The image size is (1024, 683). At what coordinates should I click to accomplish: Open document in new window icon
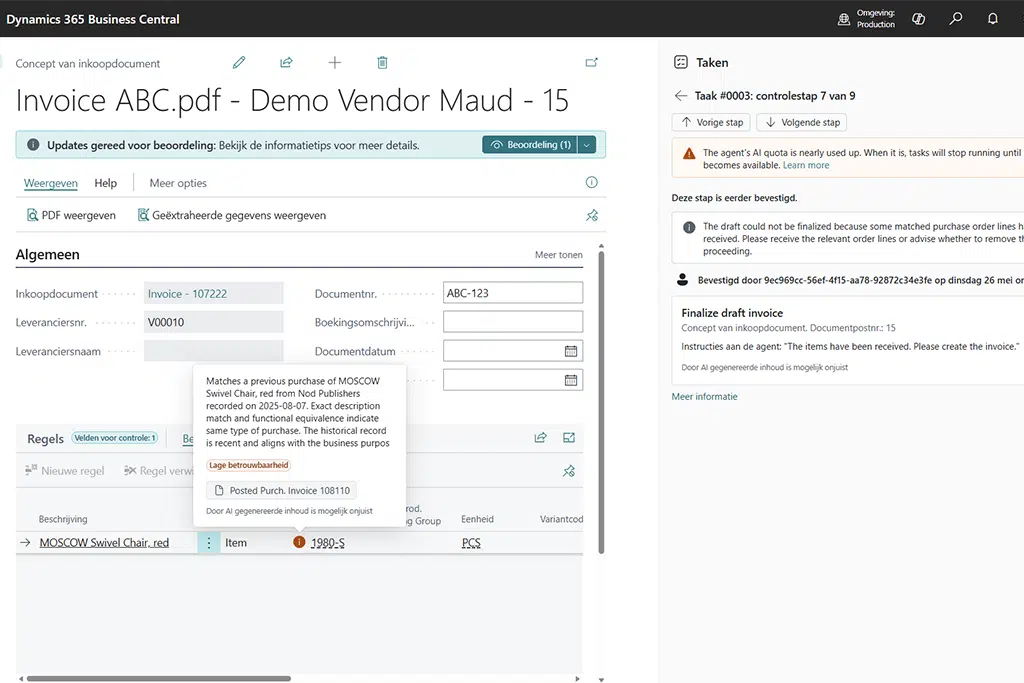coord(592,63)
